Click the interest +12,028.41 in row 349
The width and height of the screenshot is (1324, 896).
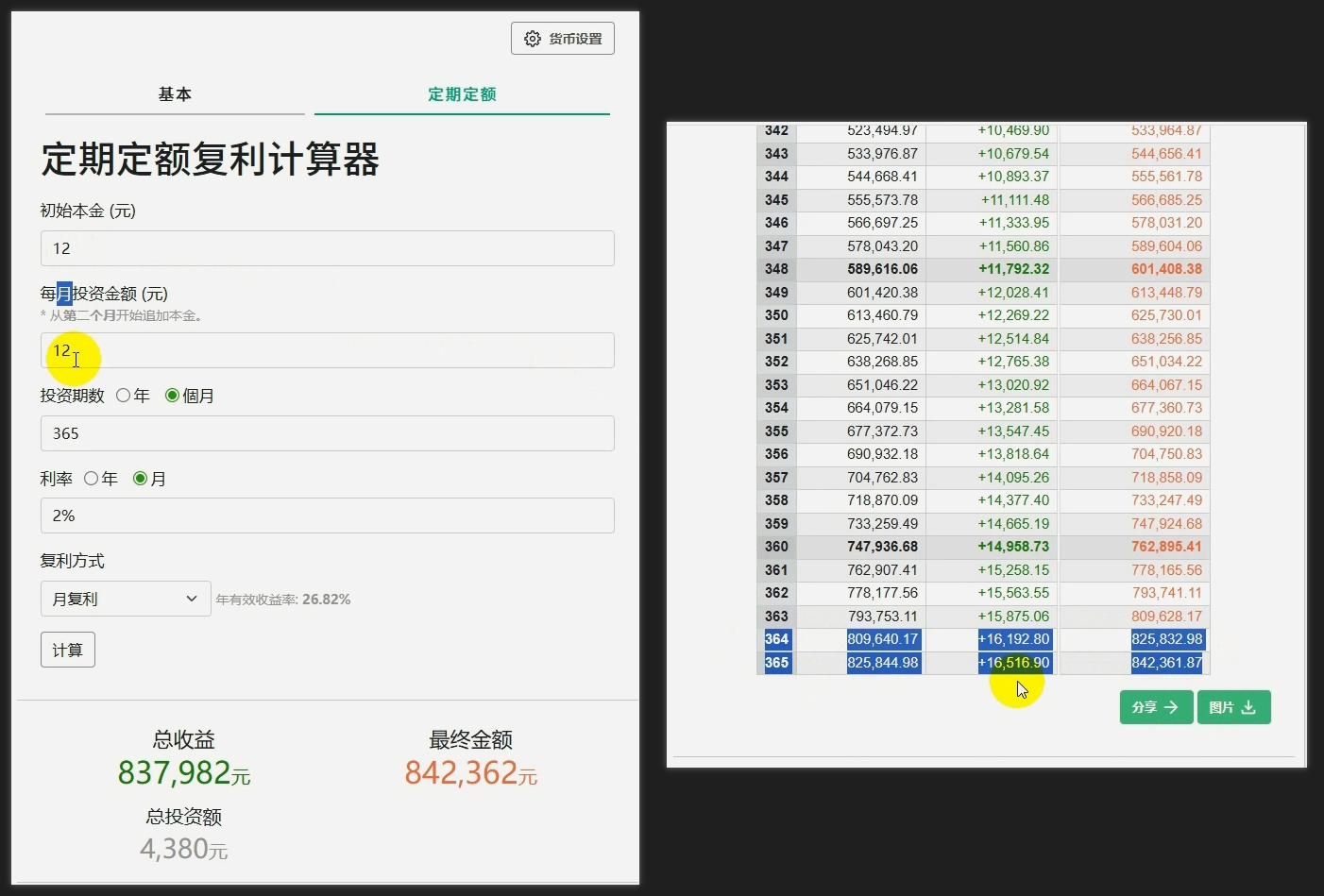[1014, 293]
